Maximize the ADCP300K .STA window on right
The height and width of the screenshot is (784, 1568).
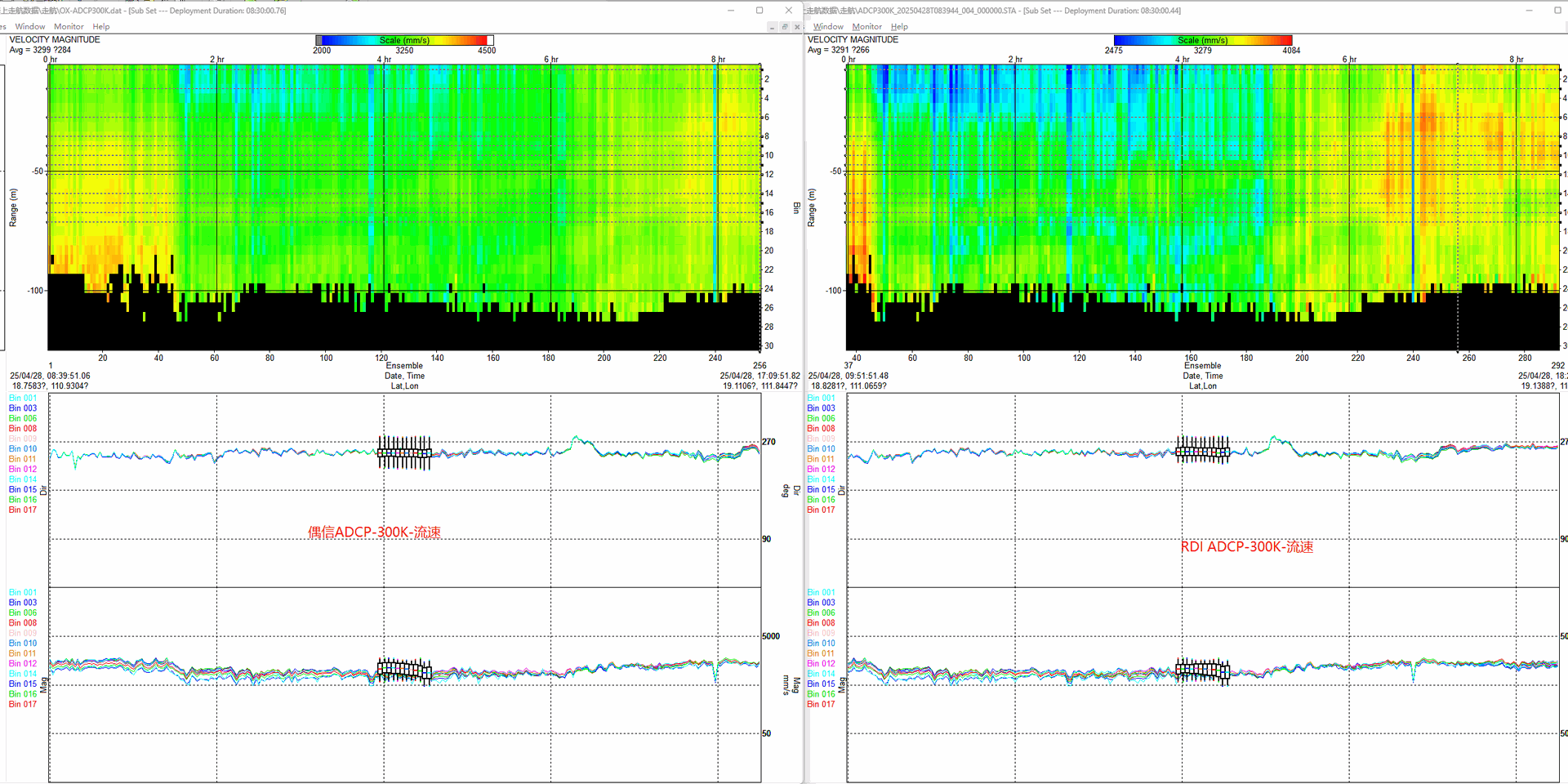pyautogui.click(x=1557, y=11)
